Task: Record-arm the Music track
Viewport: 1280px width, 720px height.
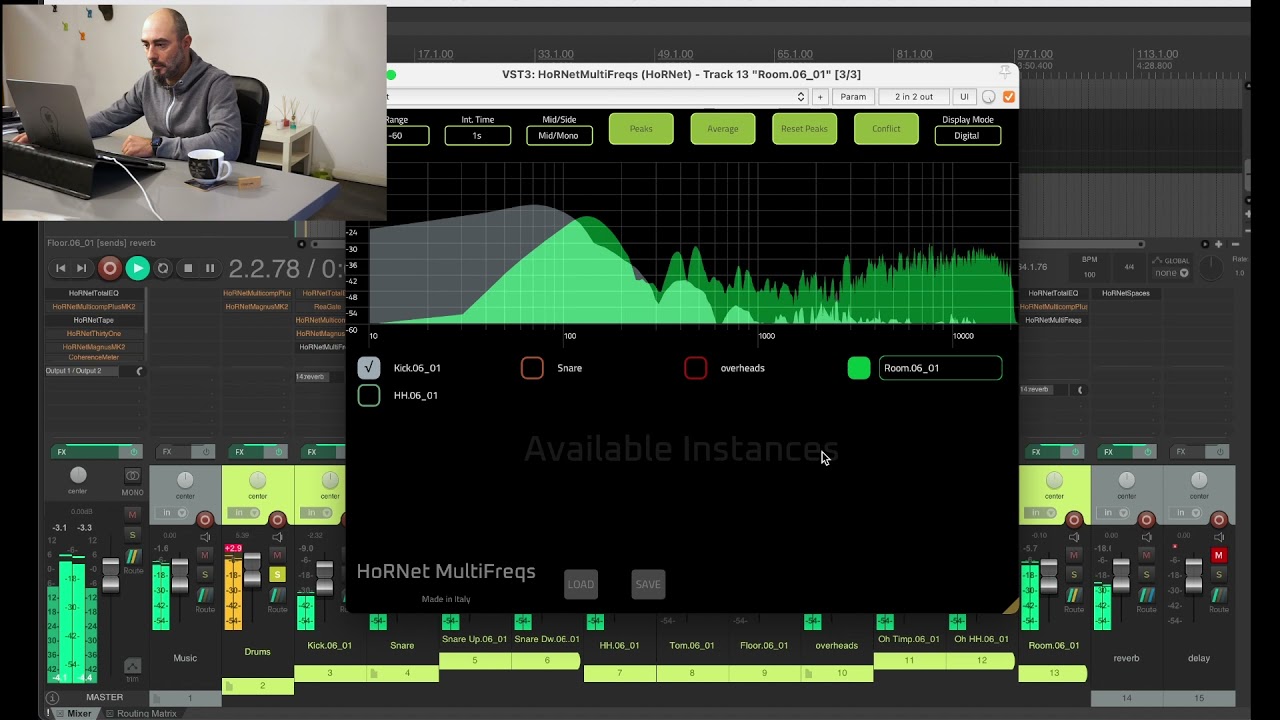Action: [x=205, y=519]
